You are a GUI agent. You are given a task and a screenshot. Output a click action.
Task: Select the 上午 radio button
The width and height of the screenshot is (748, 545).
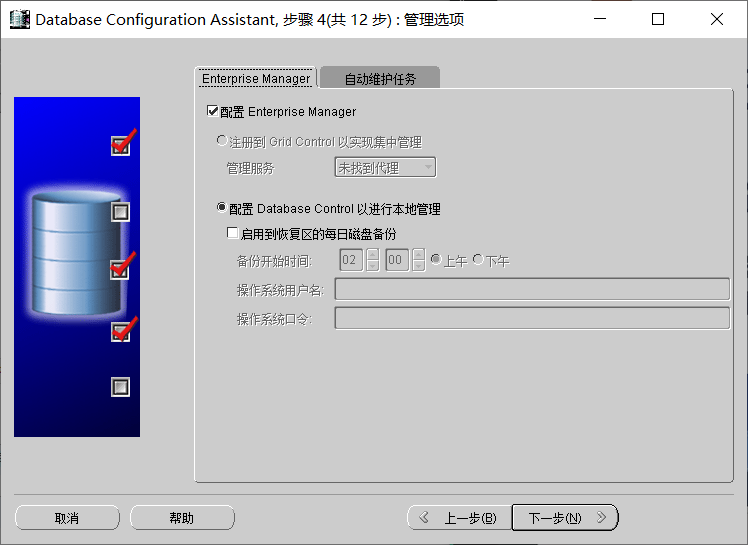point(436,259)
